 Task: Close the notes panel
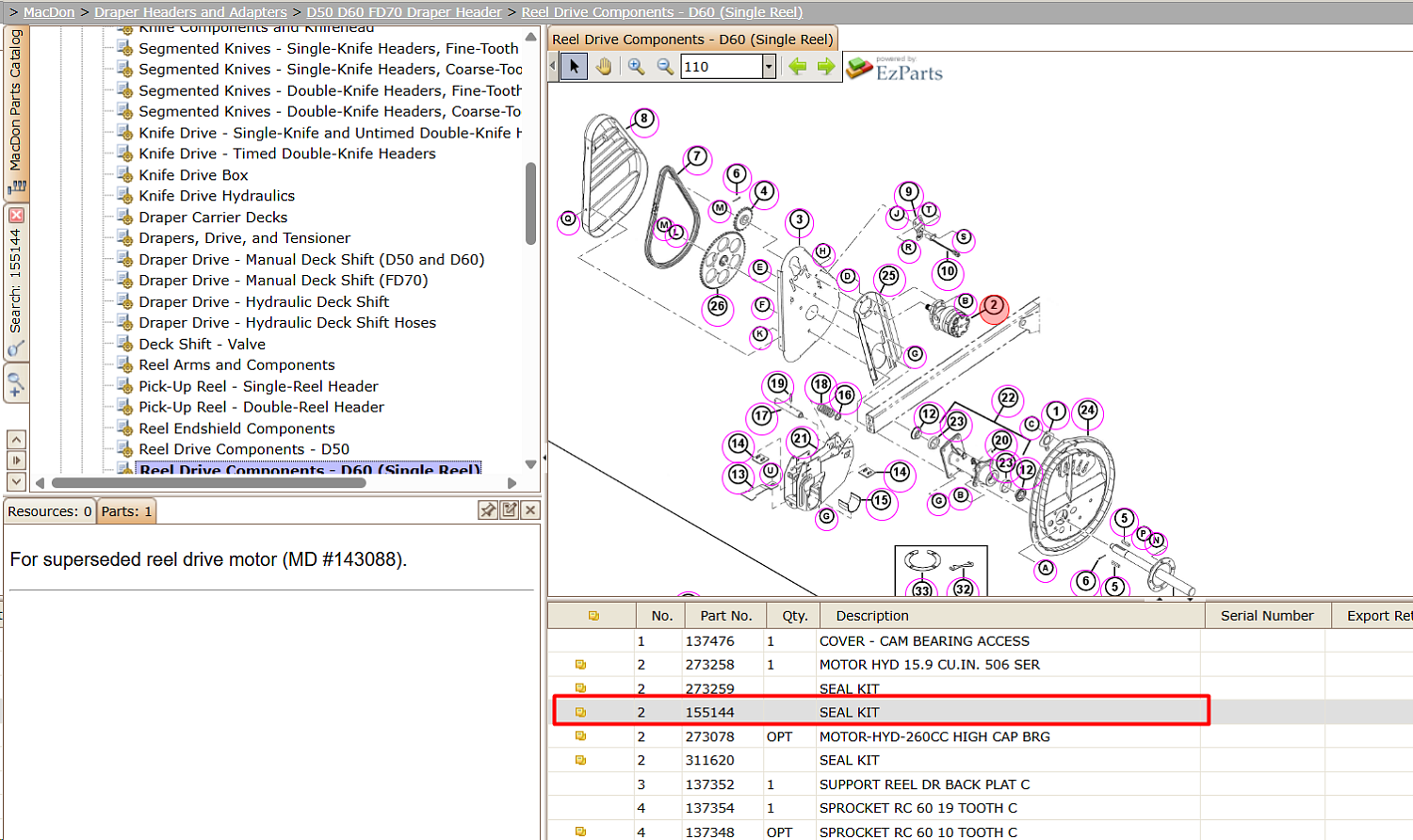pyautogui.click(x=530, y=510)
